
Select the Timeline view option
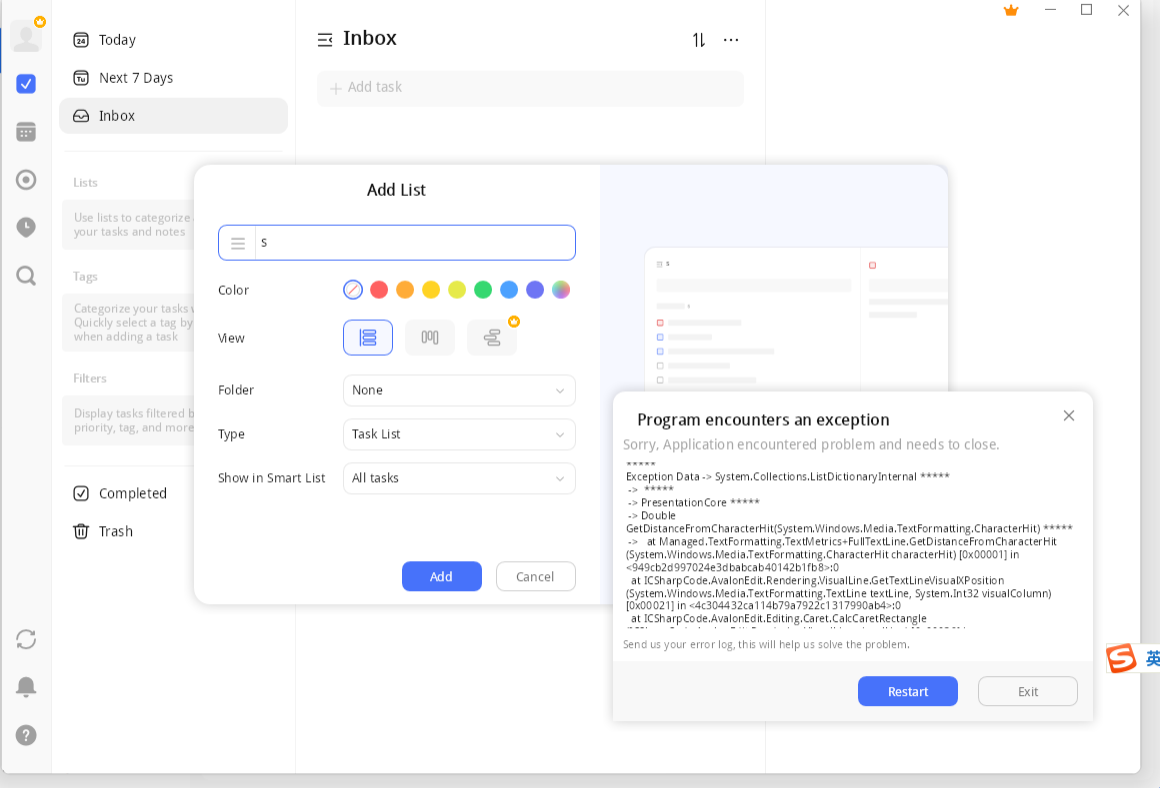point(492,338)
